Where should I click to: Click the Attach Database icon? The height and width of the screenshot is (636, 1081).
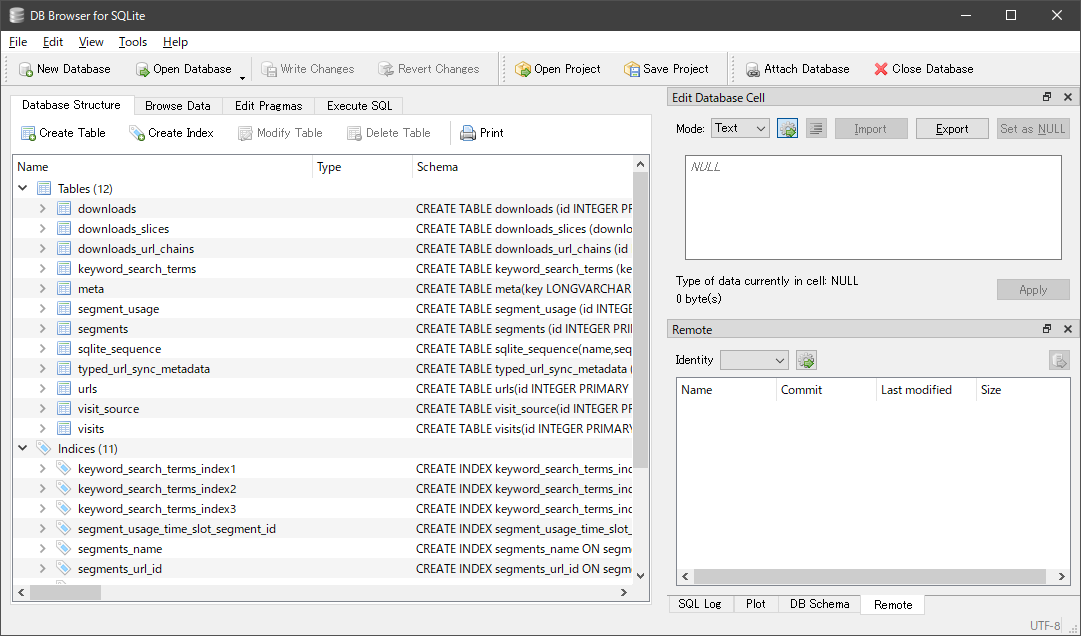click(752, 68)
